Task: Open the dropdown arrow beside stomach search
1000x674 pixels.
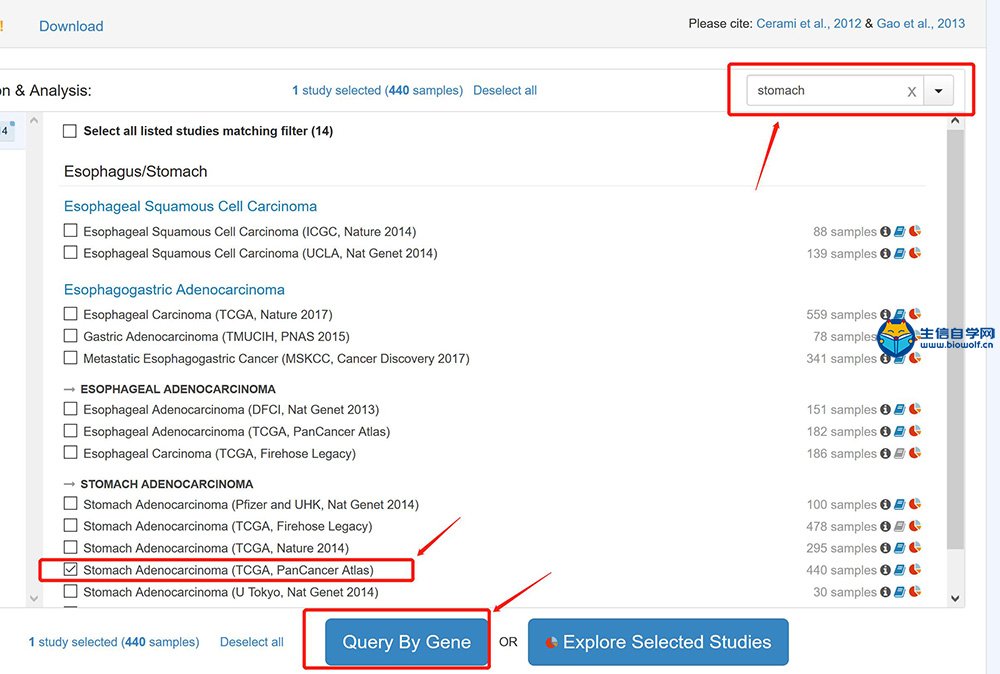Action: point(938,91)
